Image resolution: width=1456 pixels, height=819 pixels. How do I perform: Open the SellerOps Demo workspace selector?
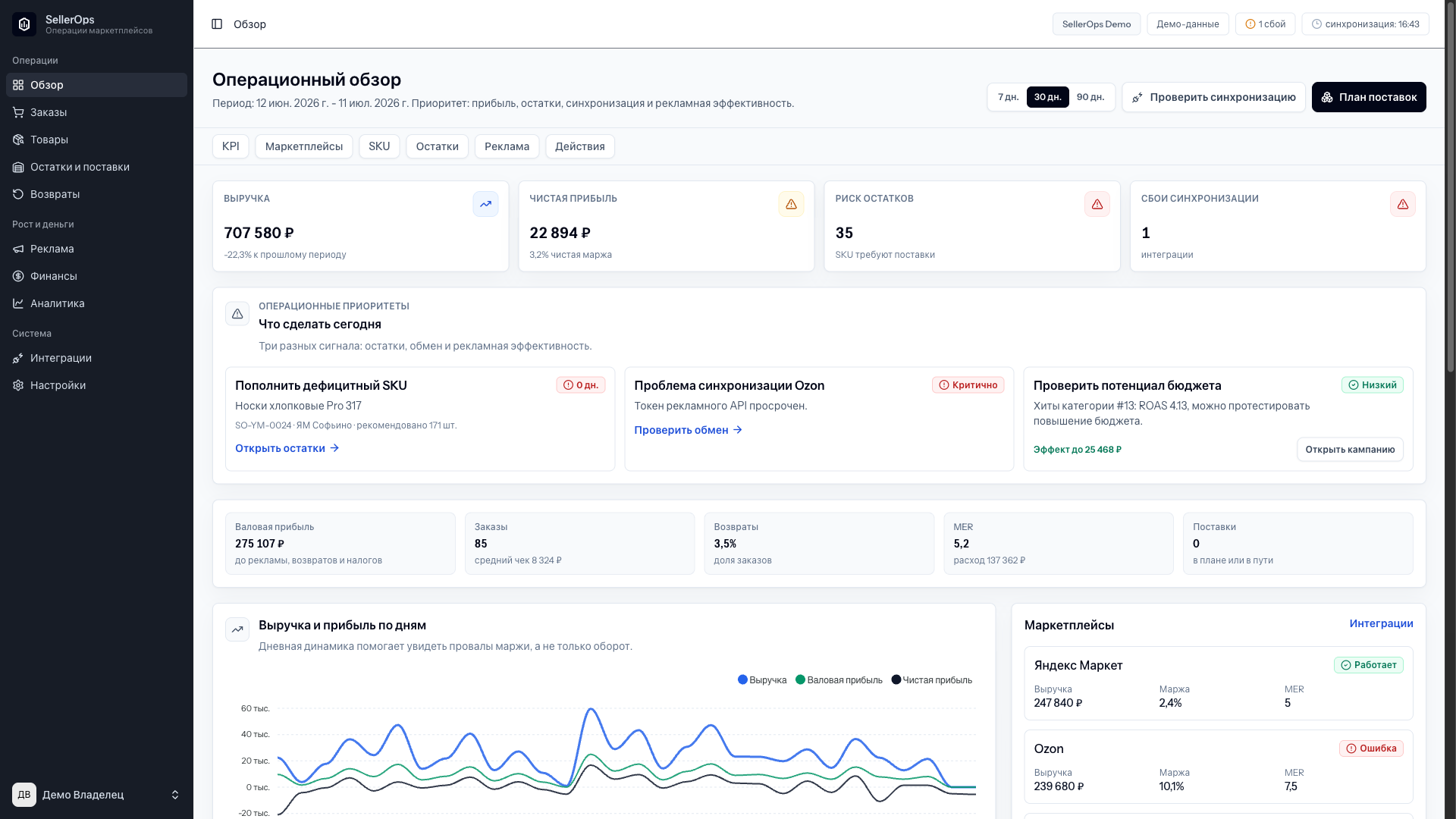(x=1096, y=24)
